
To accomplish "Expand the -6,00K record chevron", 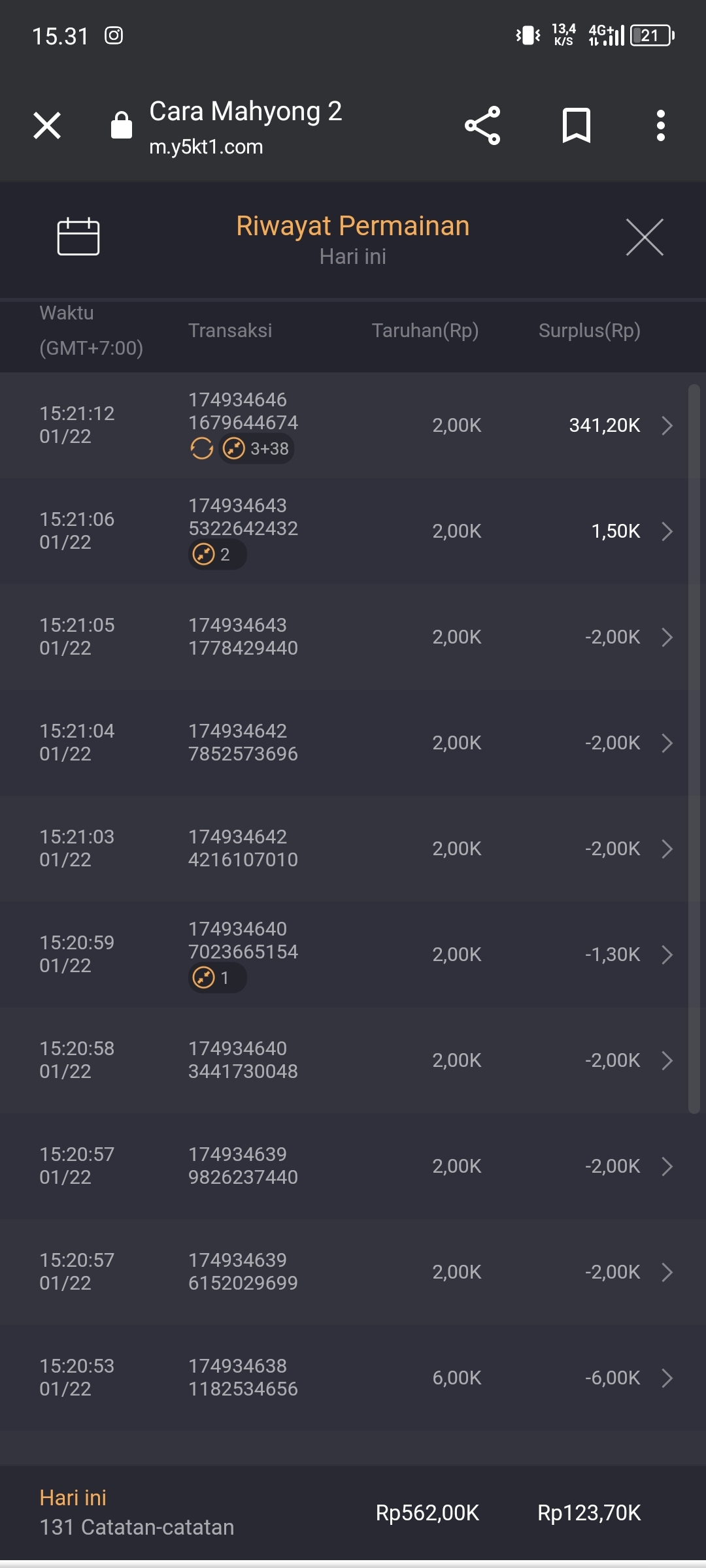I will pyautogui.click(x=667, y=1378).
